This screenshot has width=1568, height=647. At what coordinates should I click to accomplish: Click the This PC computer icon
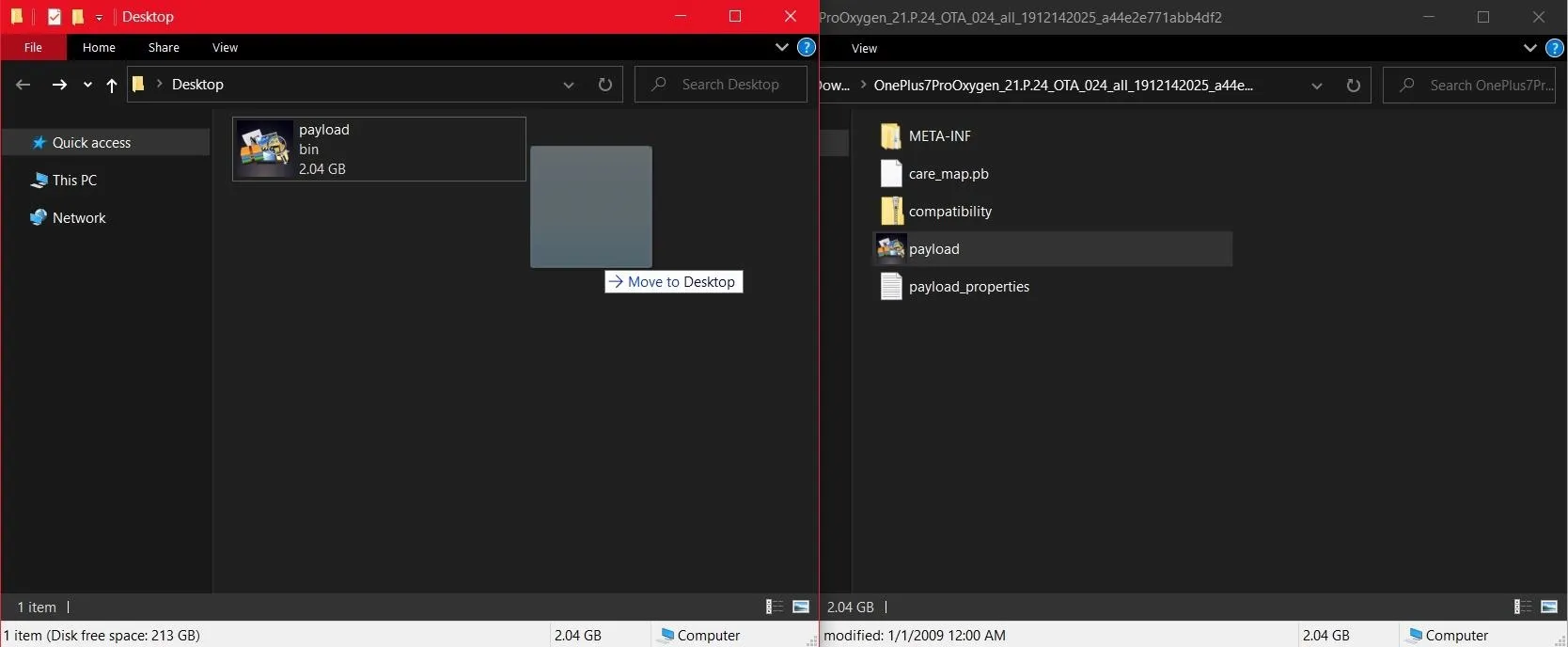tap(39, 181)
